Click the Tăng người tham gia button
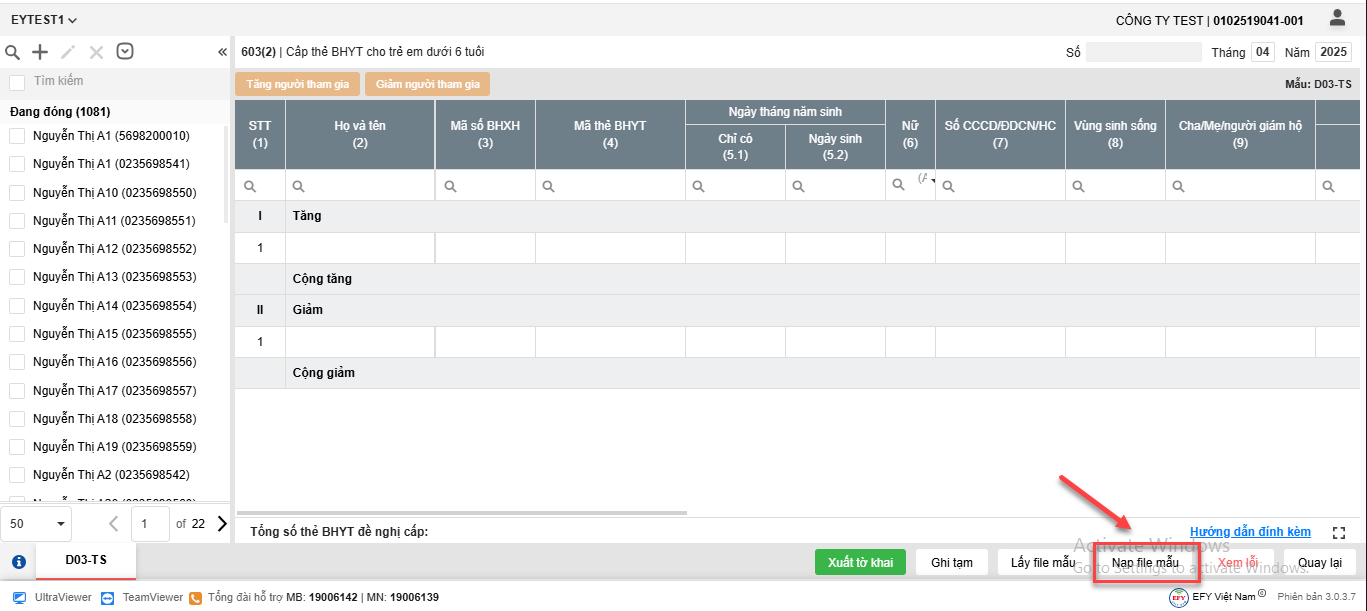This screenshot has height=611, width=1367. pyautogui.click(x=297, y=84)
